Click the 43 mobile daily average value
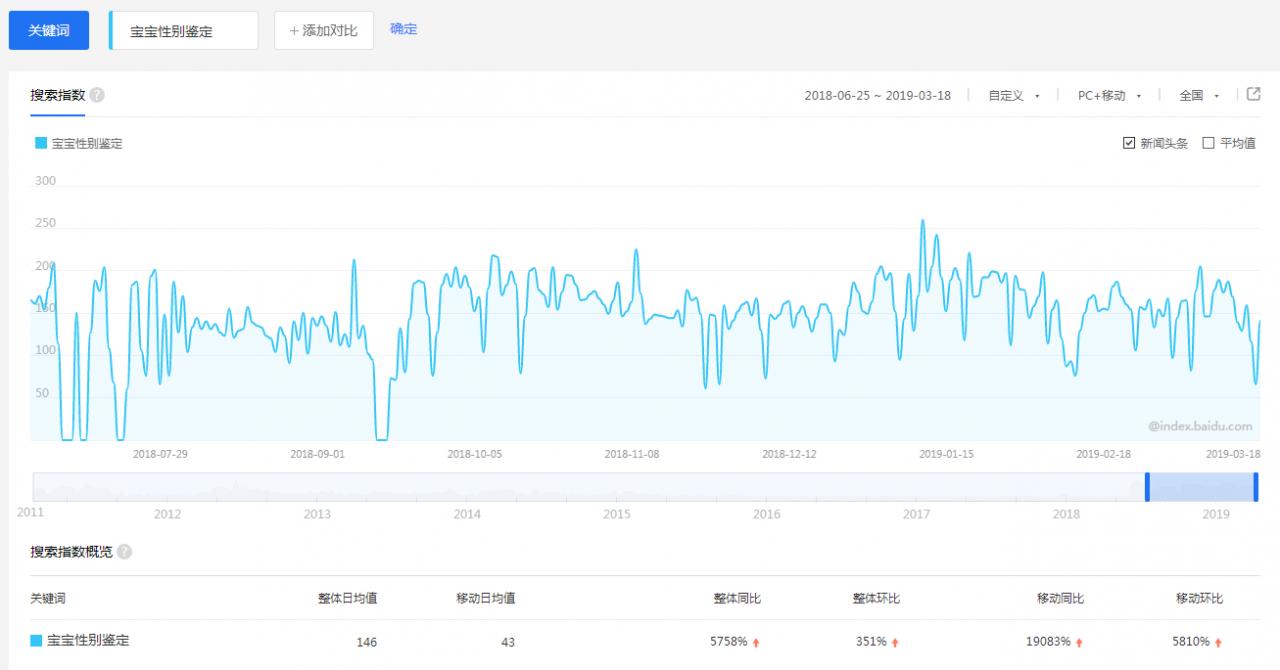 point(508,642)
